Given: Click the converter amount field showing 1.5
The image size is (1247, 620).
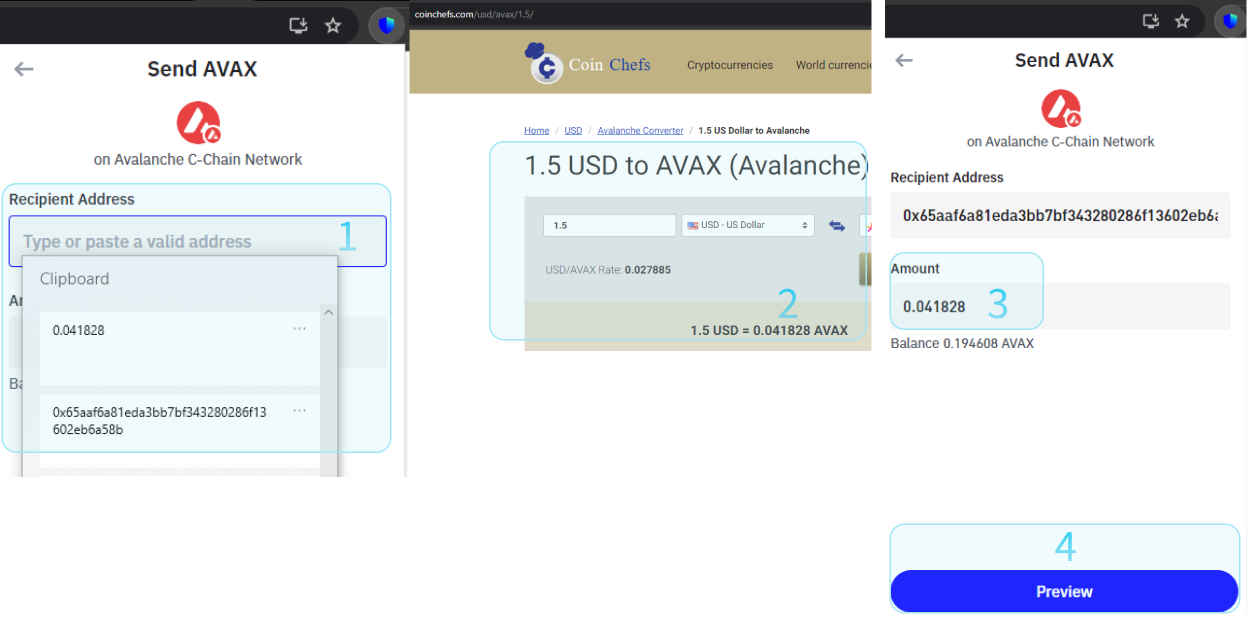Looking at the screenshot, I should [608, 226].
